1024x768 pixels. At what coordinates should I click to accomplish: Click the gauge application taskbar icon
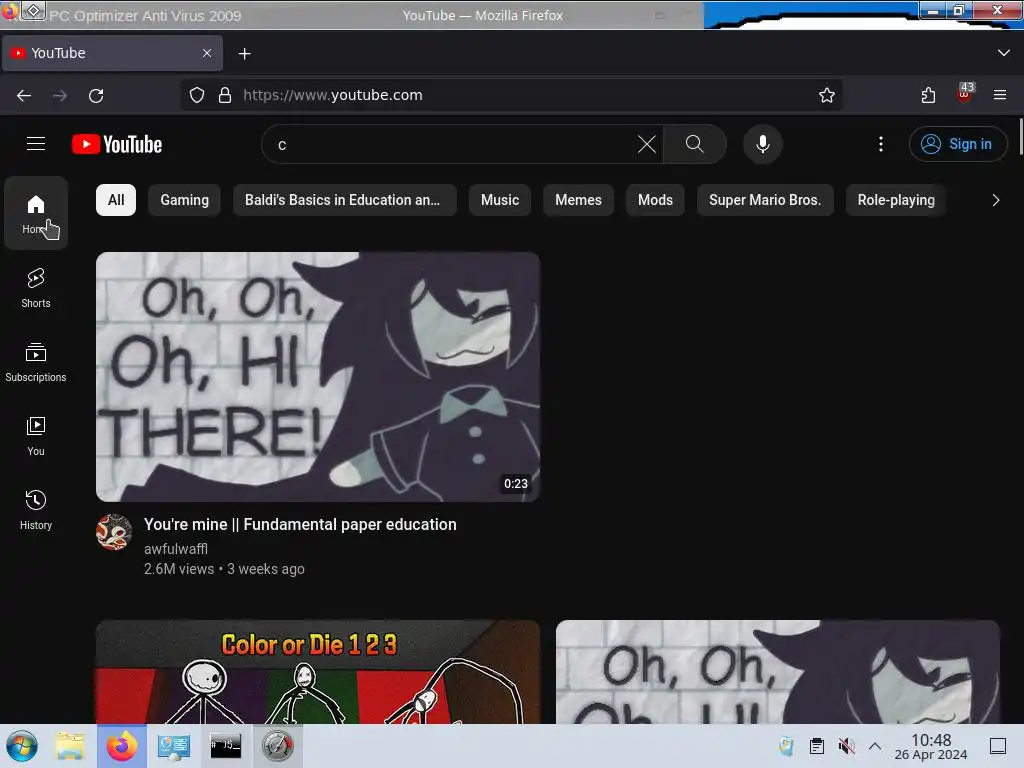[x=278, y=746]
